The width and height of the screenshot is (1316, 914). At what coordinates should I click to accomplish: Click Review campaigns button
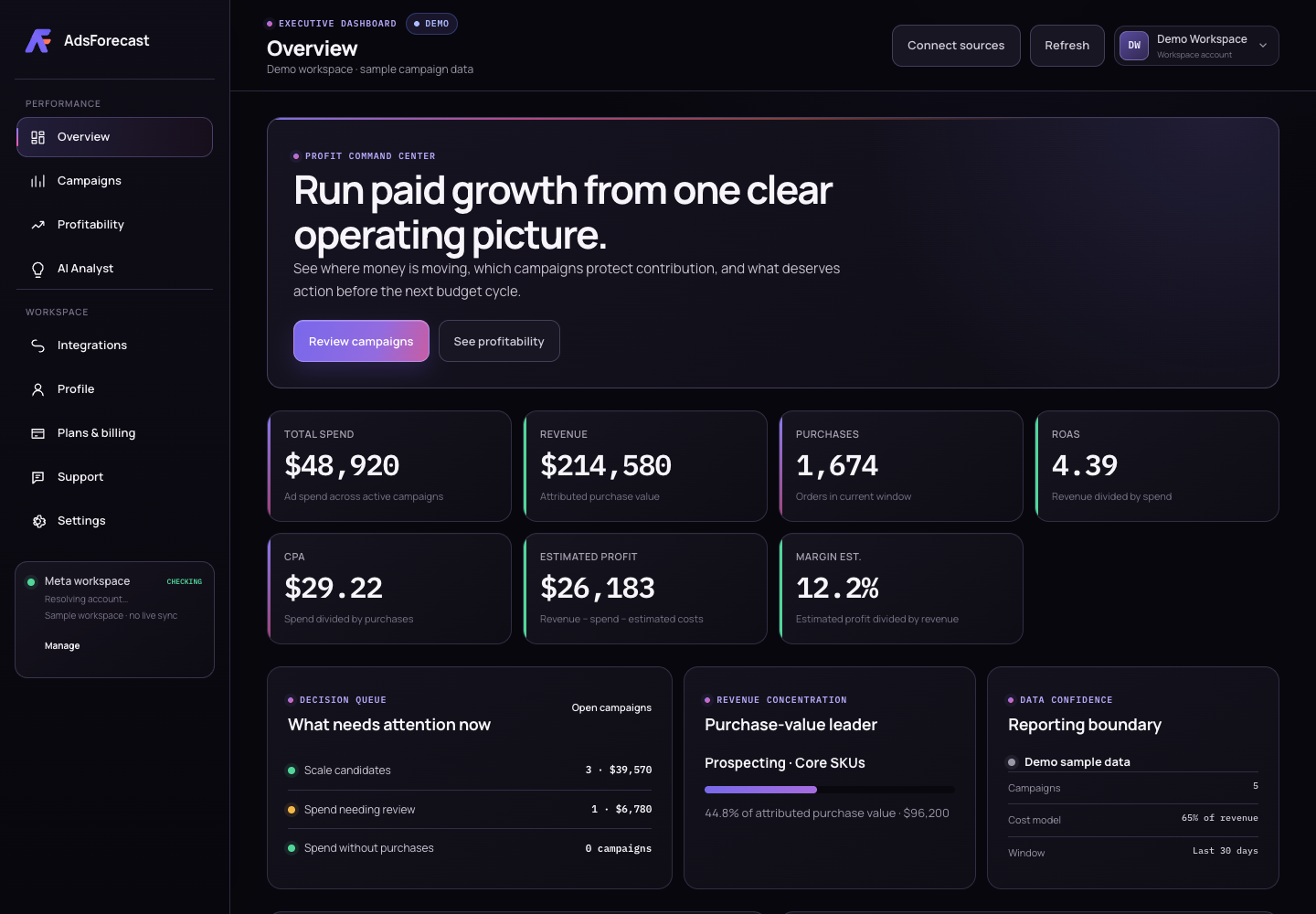coord(361,341)
